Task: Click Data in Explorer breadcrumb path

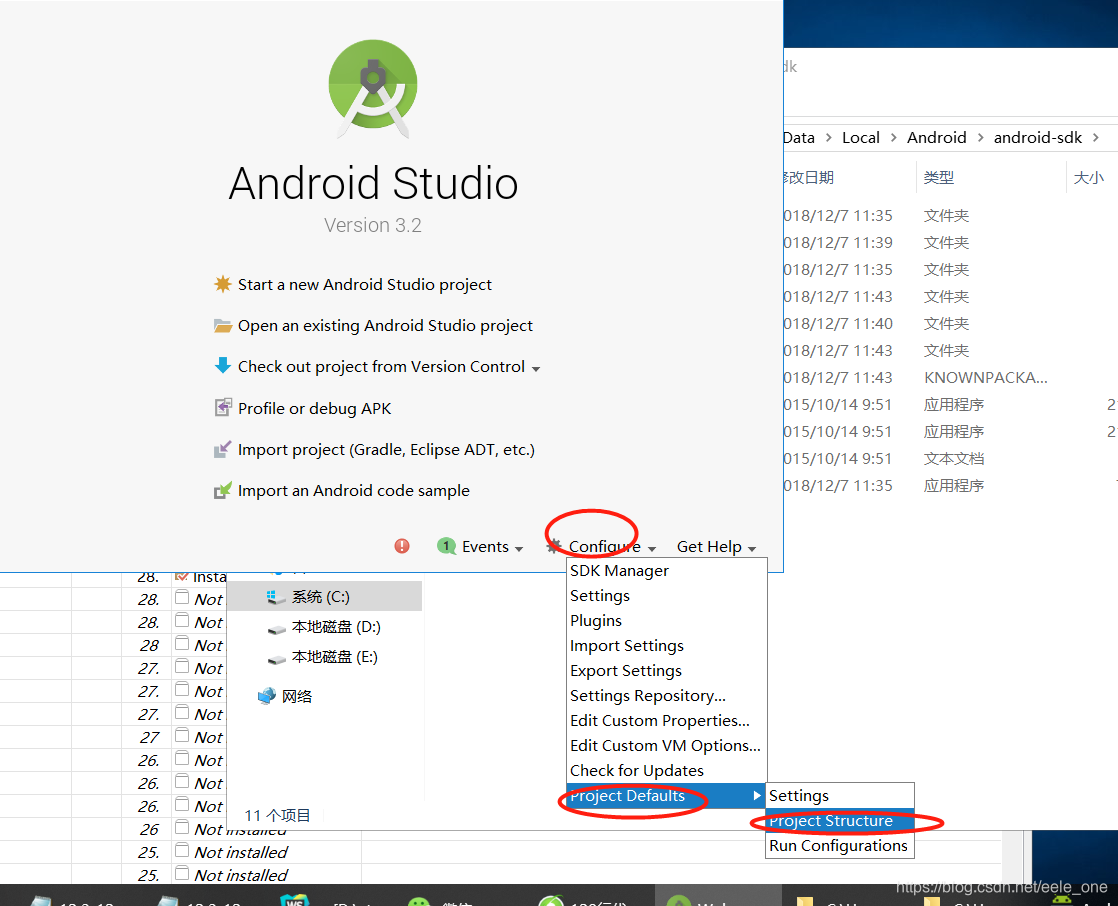Action: [x=799, y=138]
